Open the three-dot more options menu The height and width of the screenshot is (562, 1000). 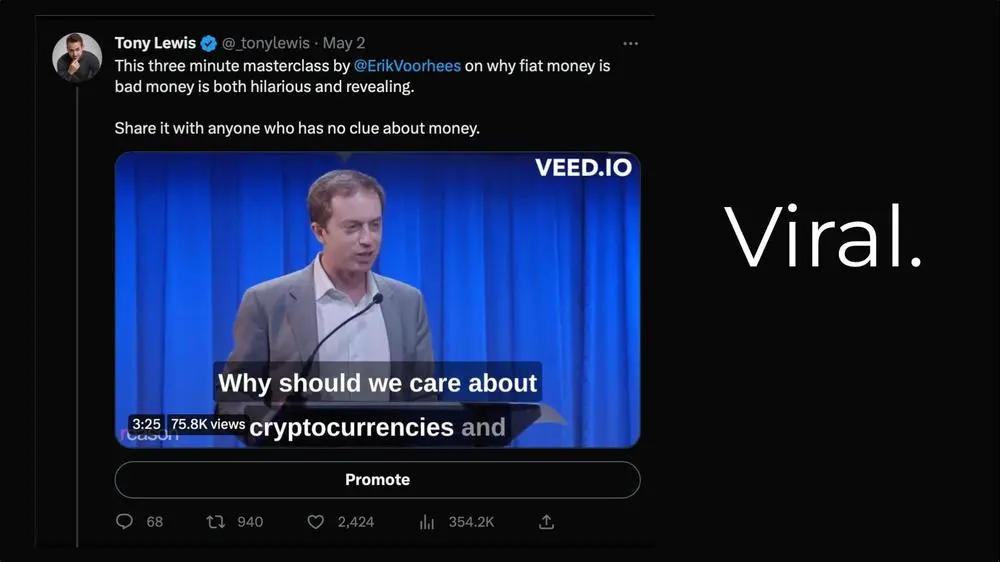click(630, 44)
